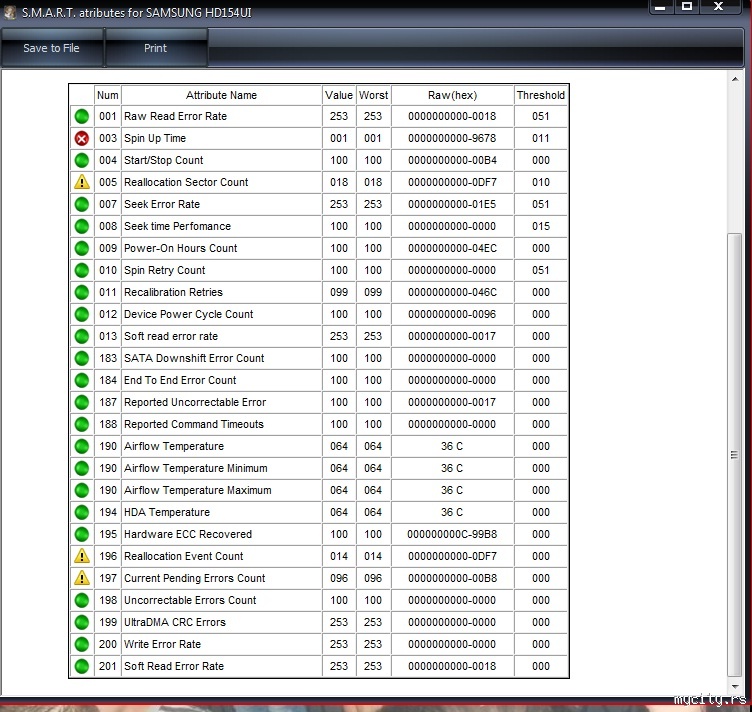Select number 196 in the Num column
752x712 pixels.
(108, 556)
